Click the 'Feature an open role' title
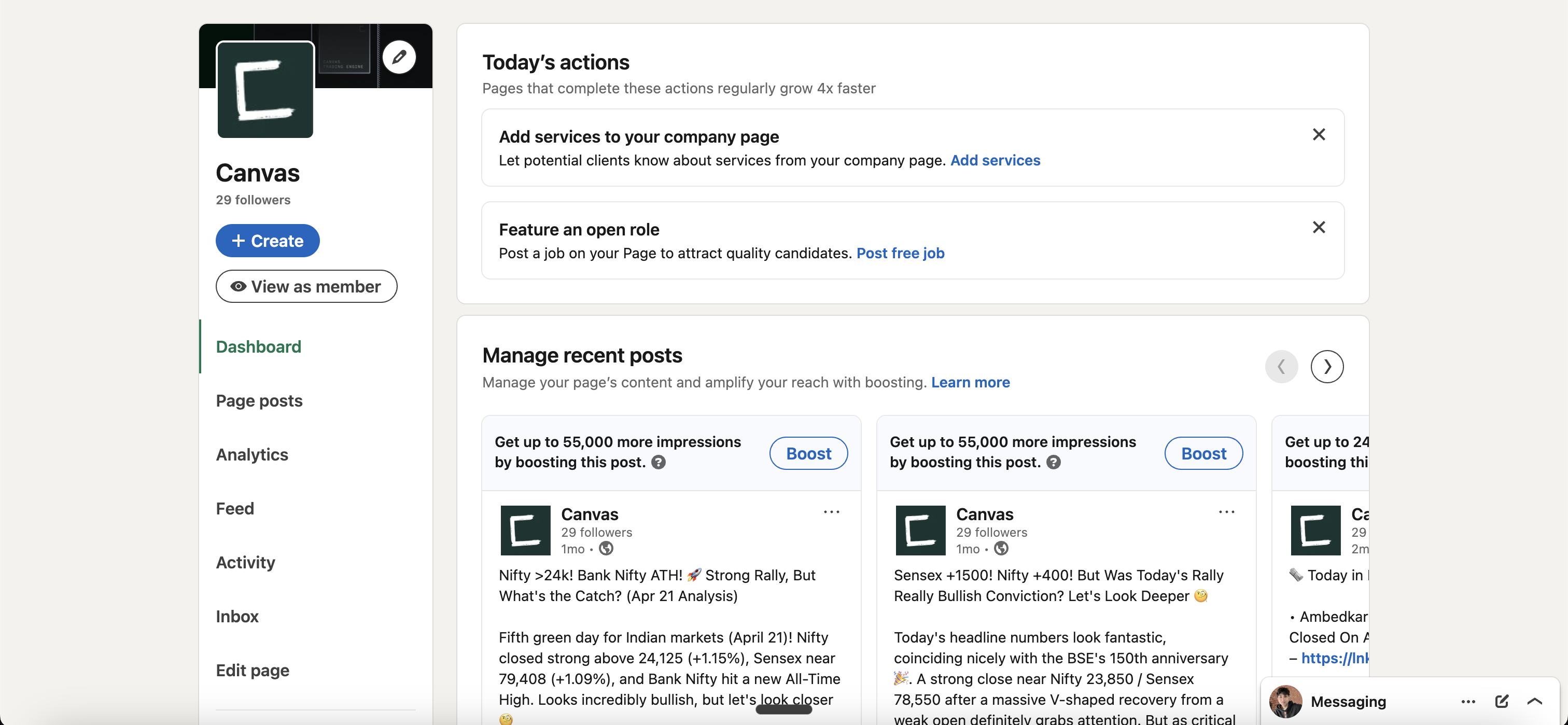Screen dimensions: 1568x725 tap(579, 230)
